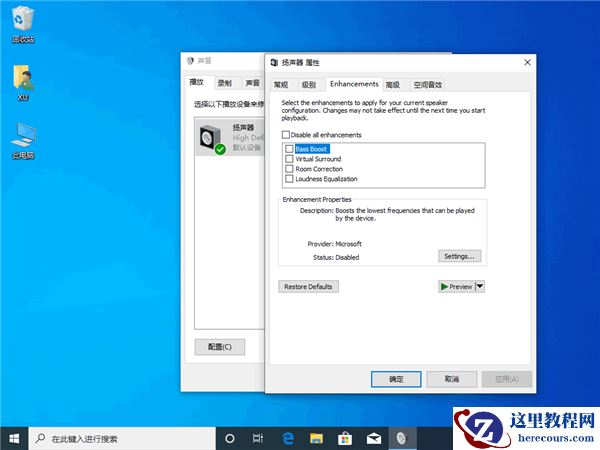Image resolution: width=600 pixels, height=450 pixels.
Task: Click the Windows Start button
Action: 14,439
